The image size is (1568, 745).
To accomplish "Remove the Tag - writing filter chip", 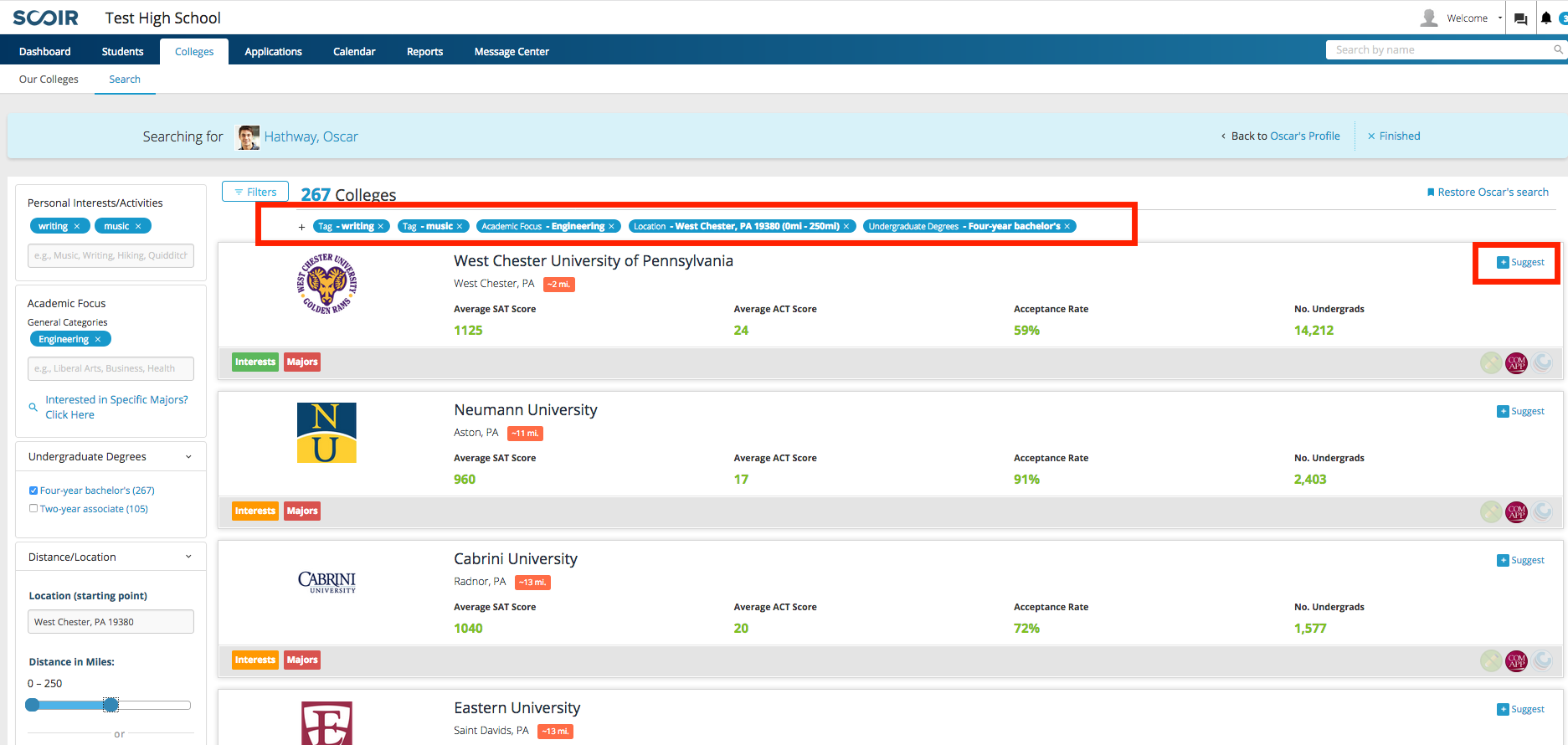I will (380, 226).
